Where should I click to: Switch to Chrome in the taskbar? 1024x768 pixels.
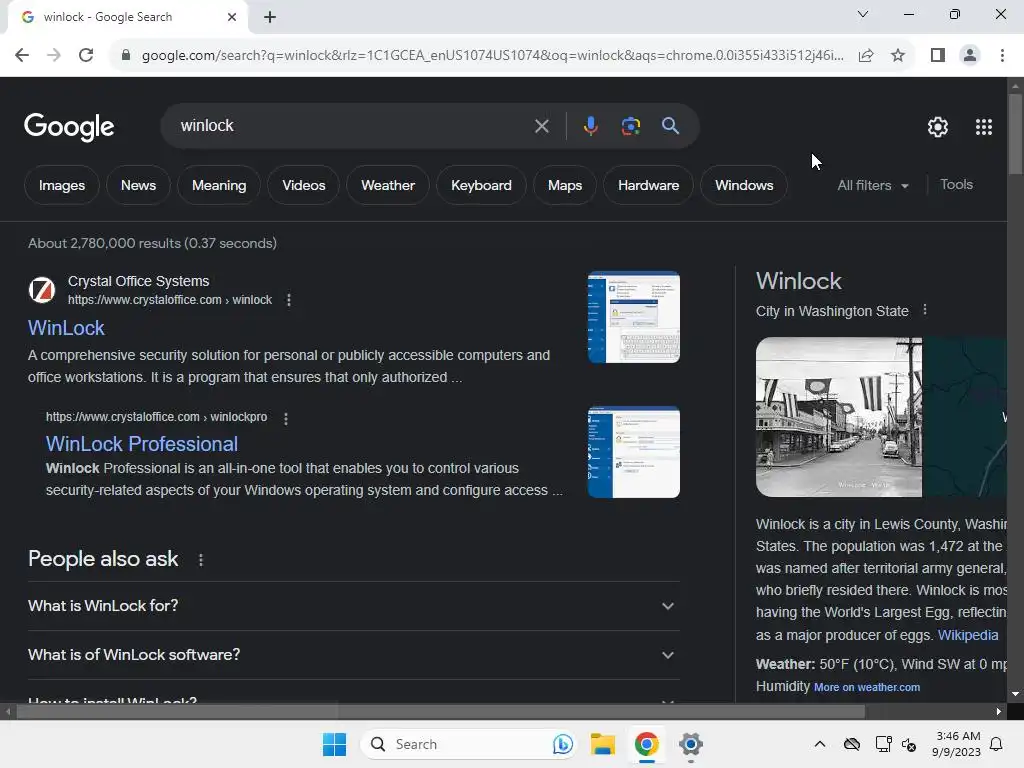(x=647, y=744)
